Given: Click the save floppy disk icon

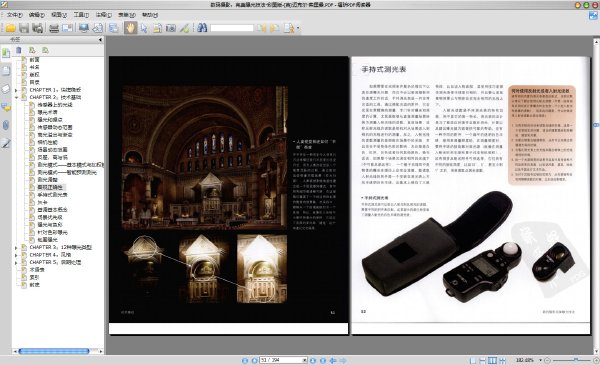Looking at the screenshot, I should (24, 28).
